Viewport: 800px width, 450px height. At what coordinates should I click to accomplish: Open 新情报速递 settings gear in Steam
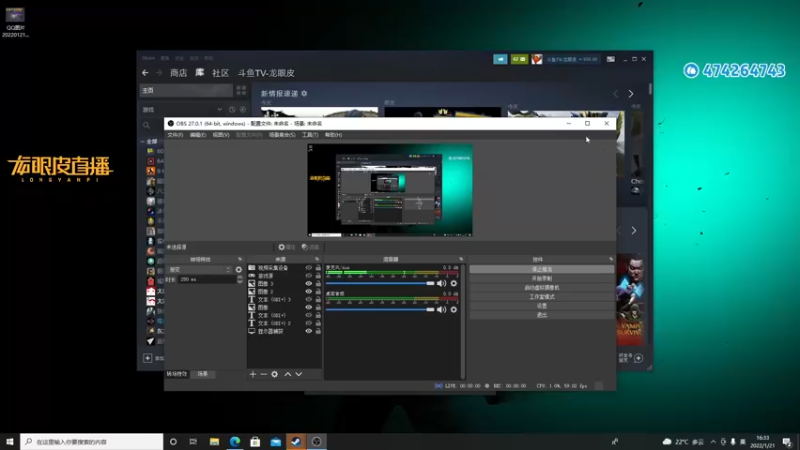click(304, 93)
